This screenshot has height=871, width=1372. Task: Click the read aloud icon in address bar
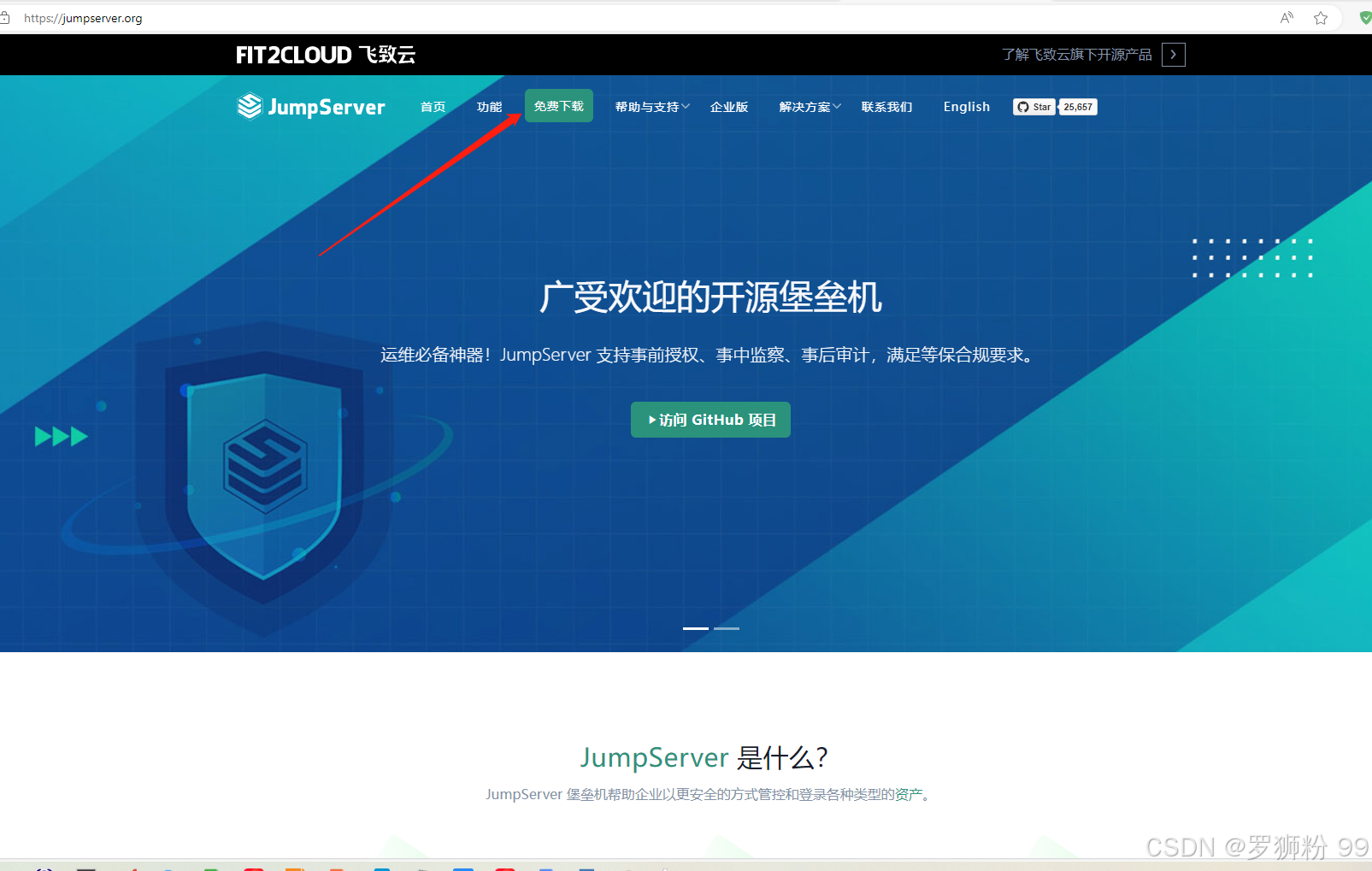point(1287,18)
